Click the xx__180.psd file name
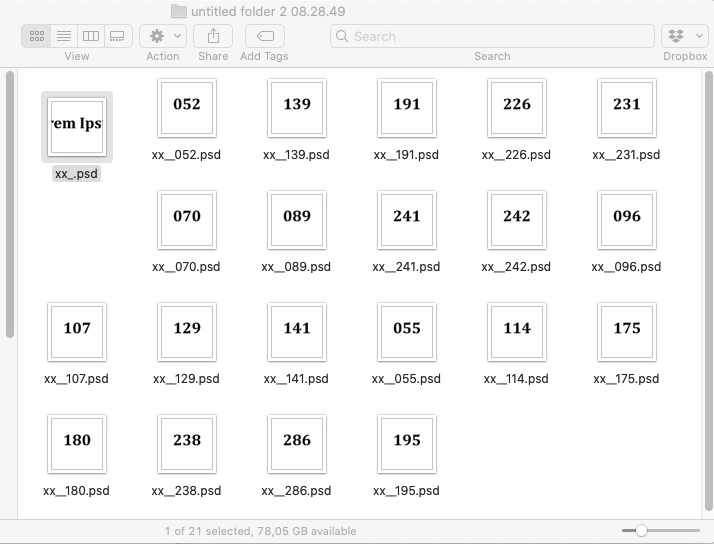The height and width of the screenshot is (544, 714). point(76,491)
